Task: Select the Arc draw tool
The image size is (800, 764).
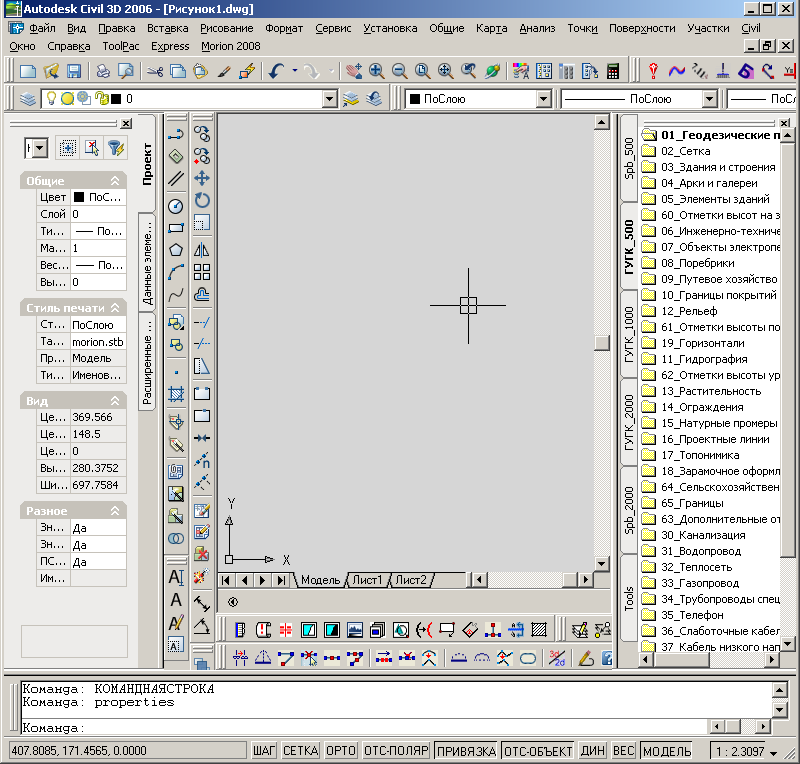Action: pyautogui.click(x=176, y=272)
